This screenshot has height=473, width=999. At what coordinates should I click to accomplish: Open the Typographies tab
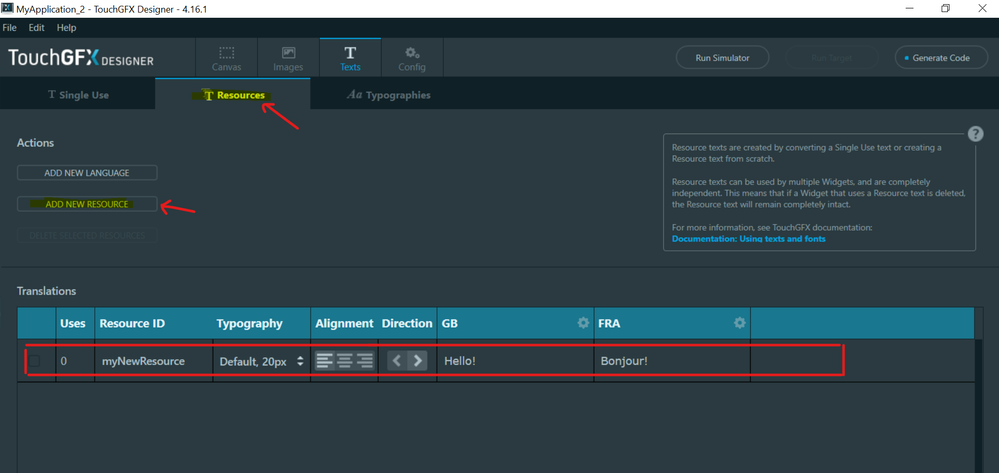pos(388,95)
